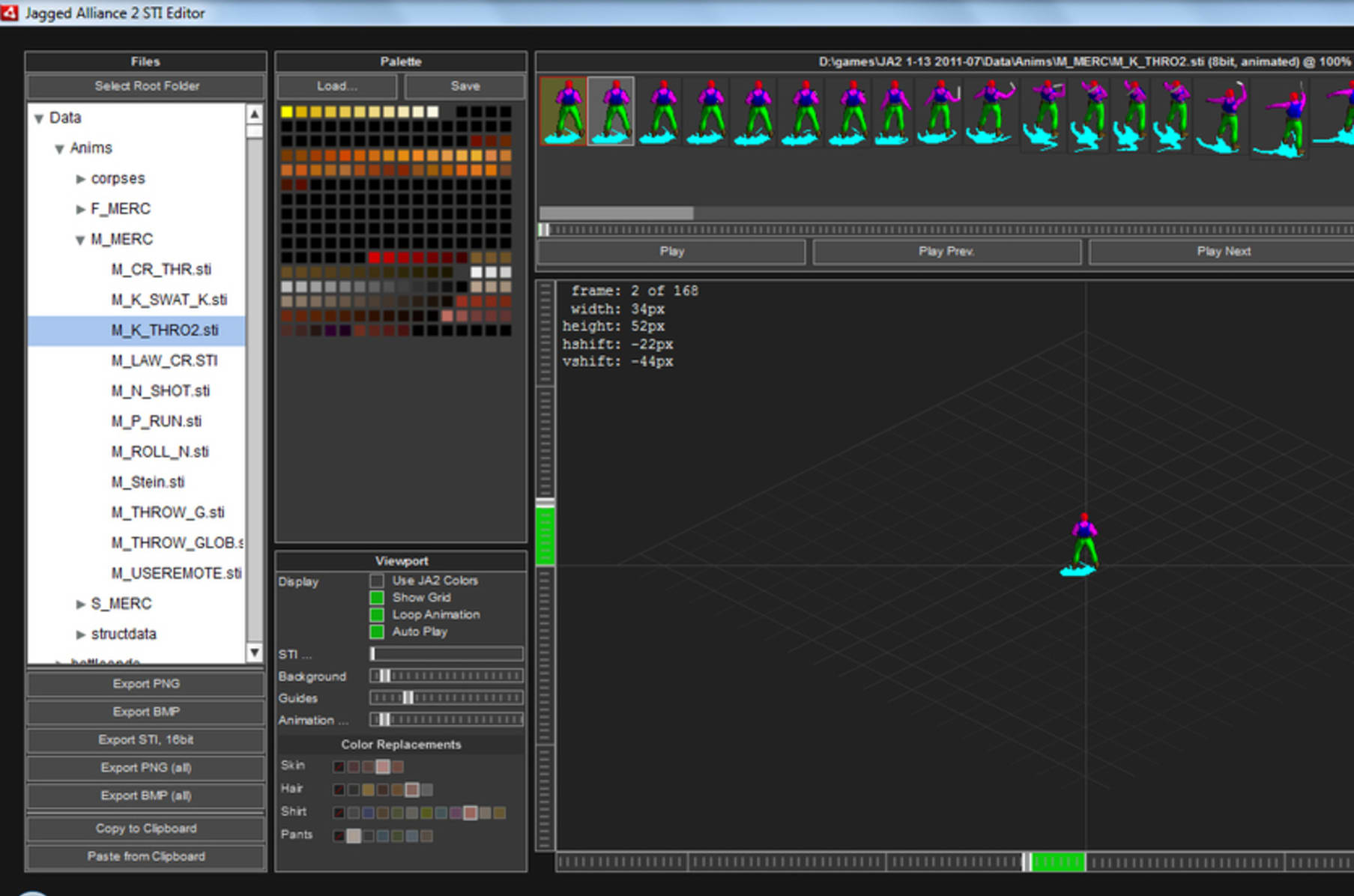Click palette Save button
This screenshot has height=896, width=1354.
click(465, 86)
